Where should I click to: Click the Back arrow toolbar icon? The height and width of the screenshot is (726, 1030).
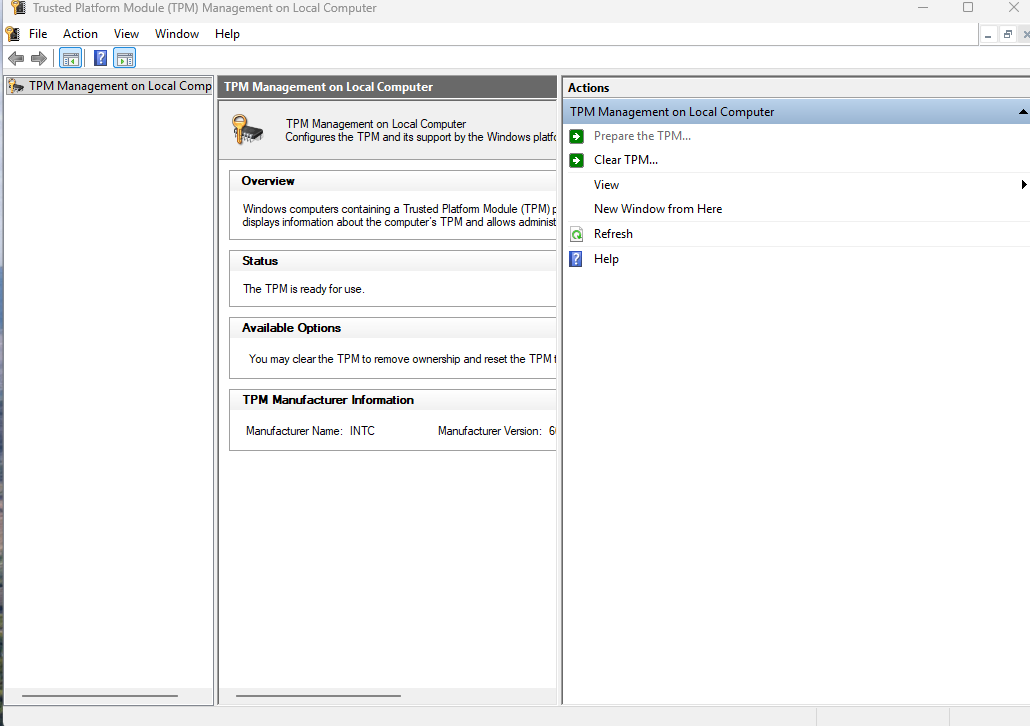16,58
